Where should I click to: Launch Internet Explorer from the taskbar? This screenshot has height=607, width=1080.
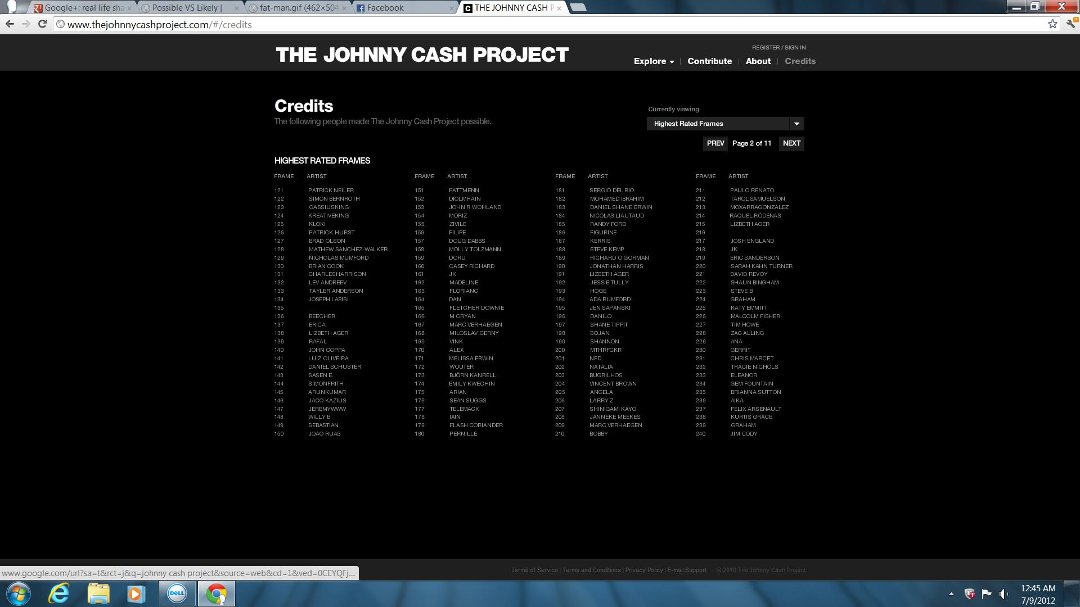(59, 594)
